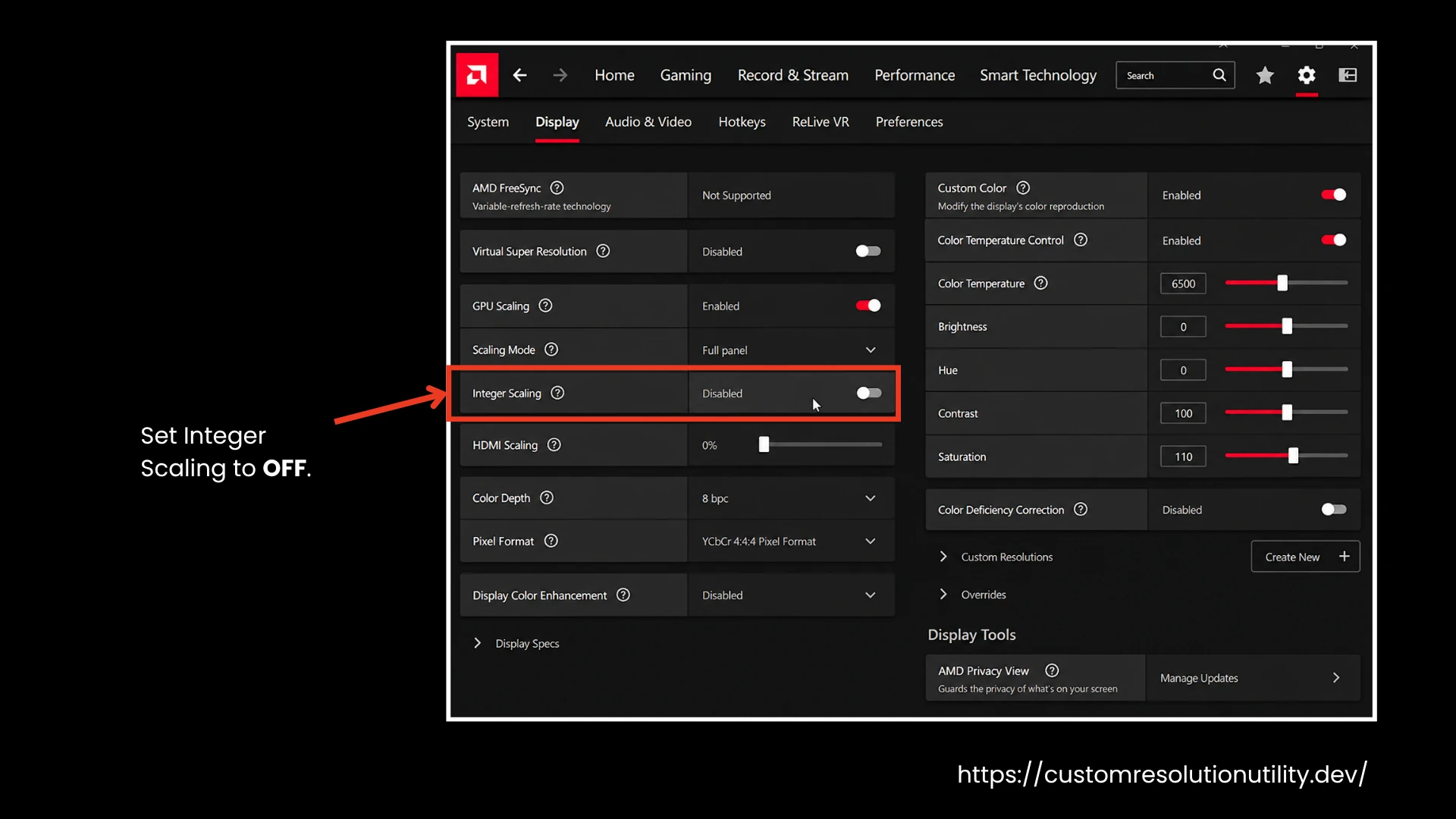Screen dimensions: 1456x819
Task: Toggle the Integer Scaling switch
Action: pyautogui.click(x=869, y=393)
